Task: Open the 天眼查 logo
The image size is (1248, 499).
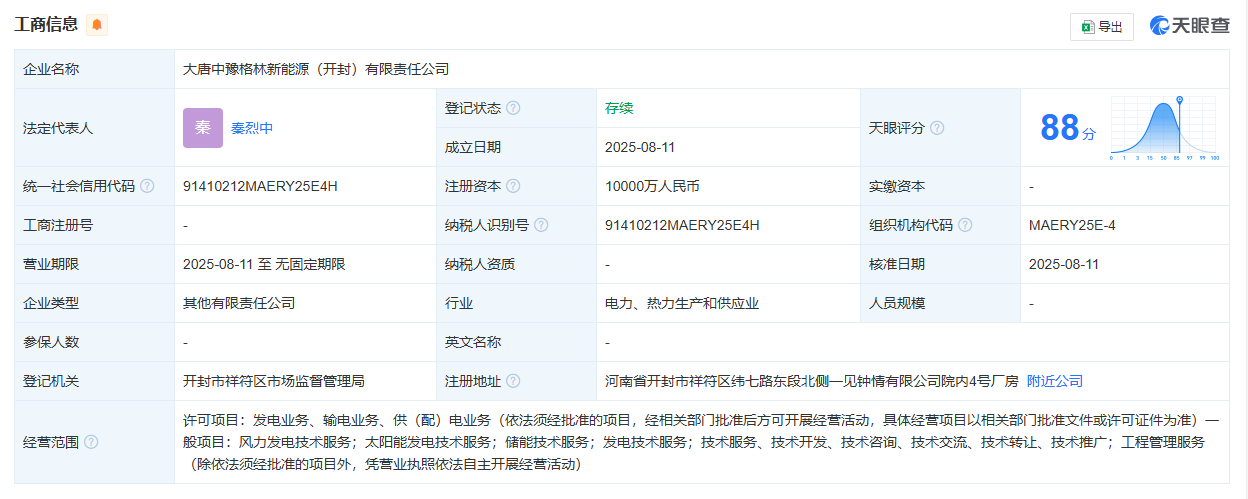Action: 1189,26
